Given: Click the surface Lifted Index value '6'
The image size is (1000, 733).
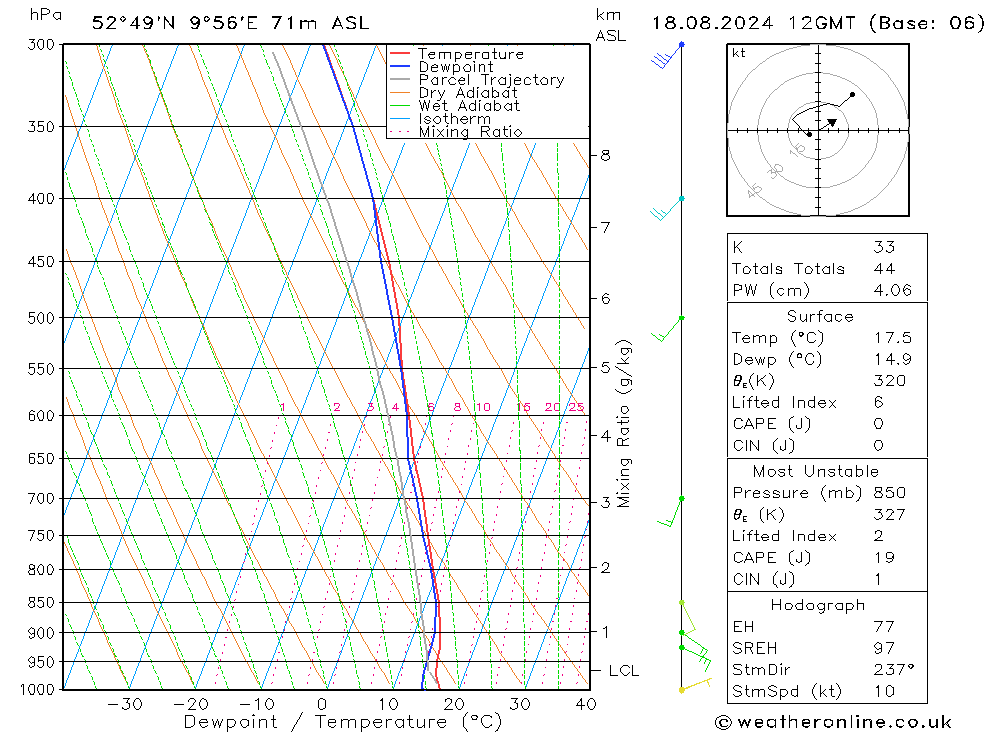Looking at the screenshot, I should click(879, 403).
